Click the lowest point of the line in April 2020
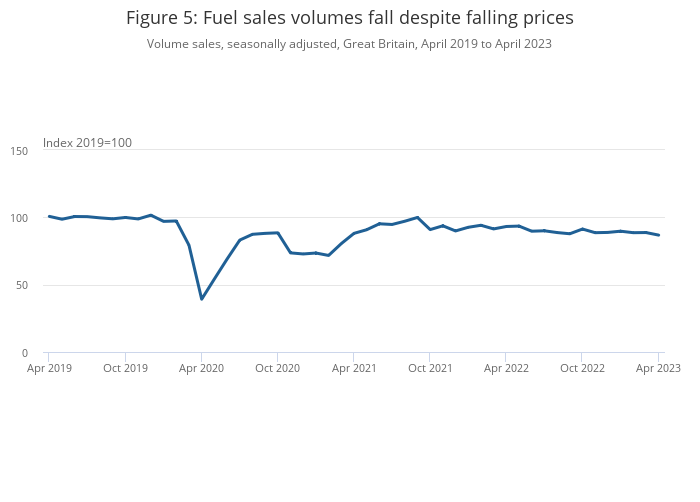Viewport: 700px width, 502px height. pyautogui.click(x=202, y=299)
